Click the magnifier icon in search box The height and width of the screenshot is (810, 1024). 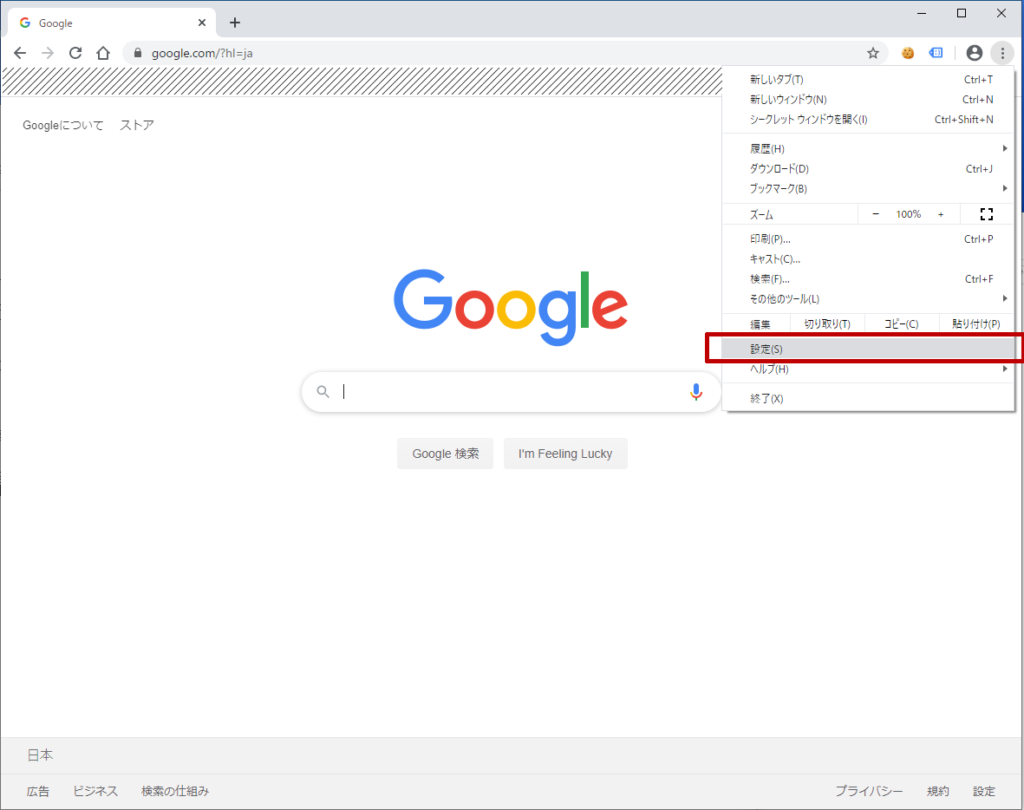point(323,391)
